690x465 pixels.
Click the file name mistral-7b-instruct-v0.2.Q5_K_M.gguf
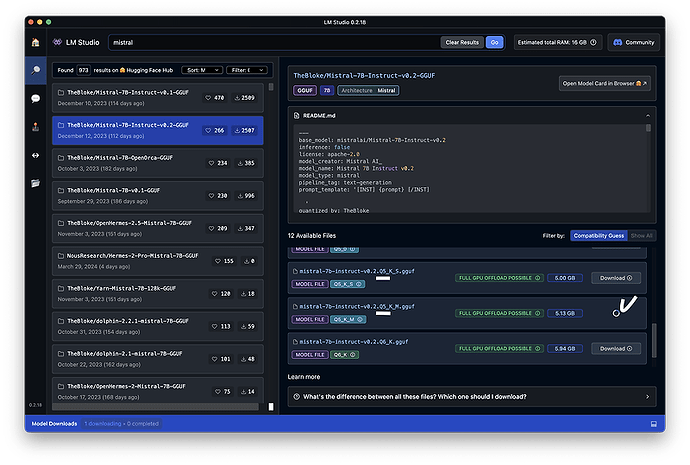357,307
